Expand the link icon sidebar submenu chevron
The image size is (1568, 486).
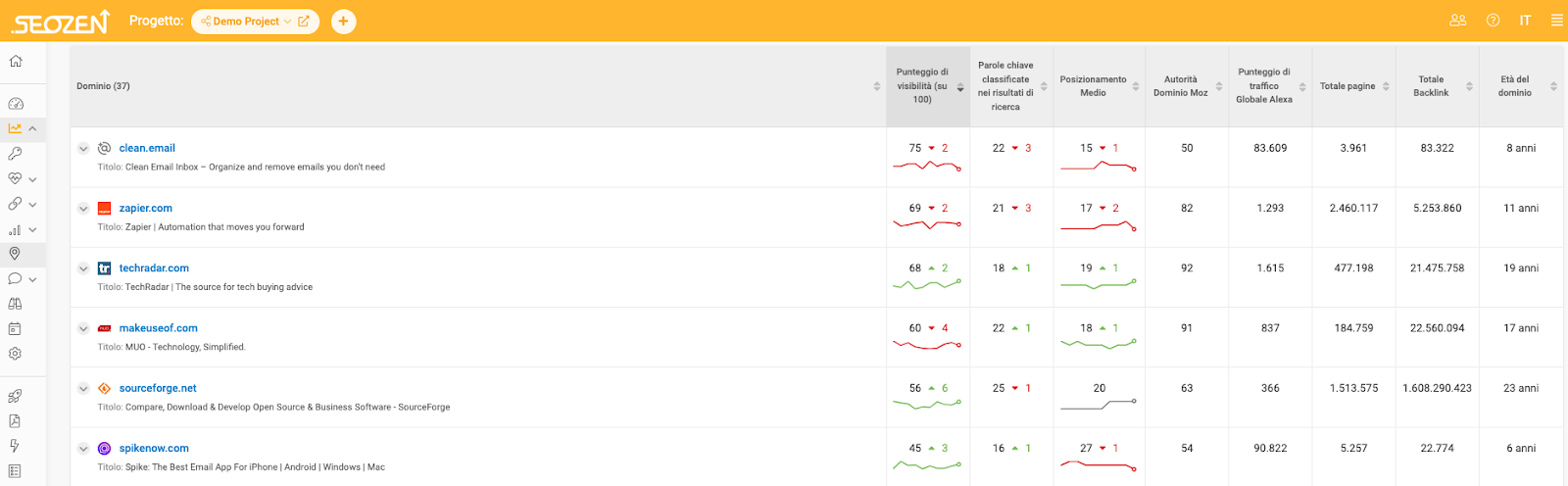32,204
